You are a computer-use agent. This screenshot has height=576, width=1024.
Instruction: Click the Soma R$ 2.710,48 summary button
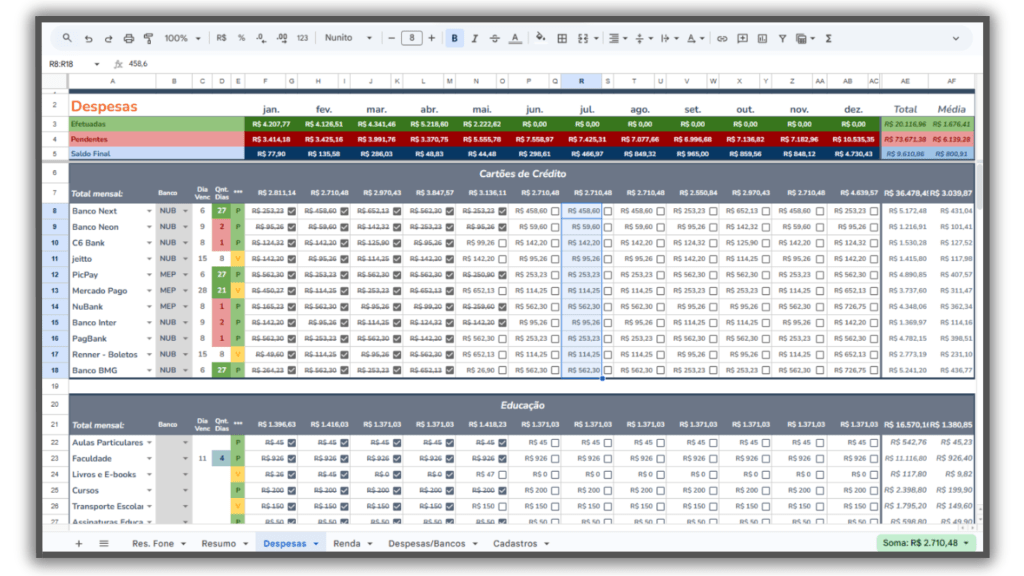point(925,543)
